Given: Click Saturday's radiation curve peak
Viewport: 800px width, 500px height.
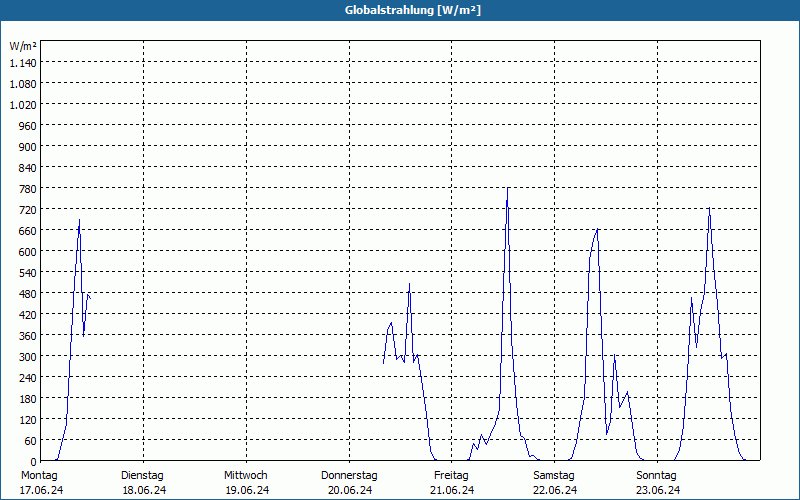Looking at the screenshot, I should 597,229.
